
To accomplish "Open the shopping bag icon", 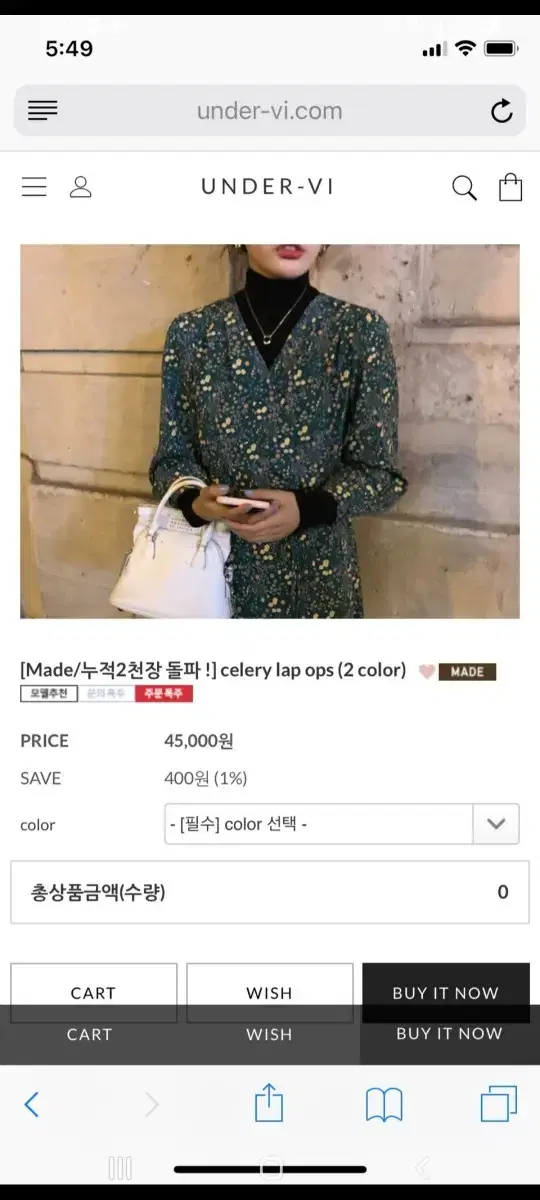I will coord(511,187).
